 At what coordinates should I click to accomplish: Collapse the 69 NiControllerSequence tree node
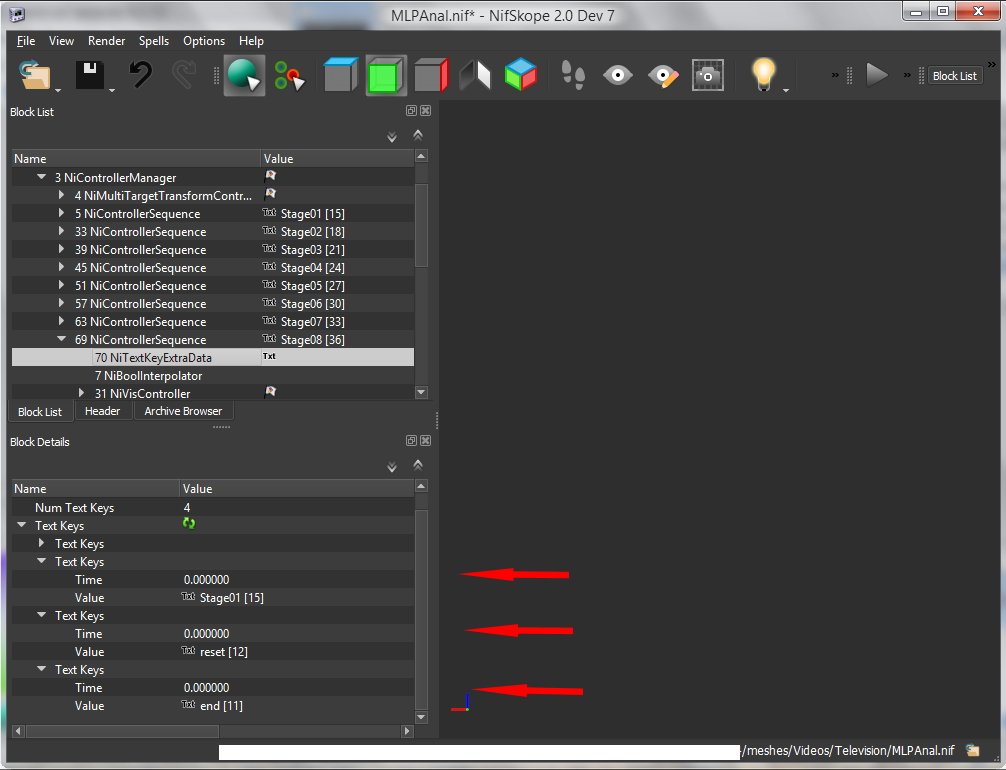(62, 340)
